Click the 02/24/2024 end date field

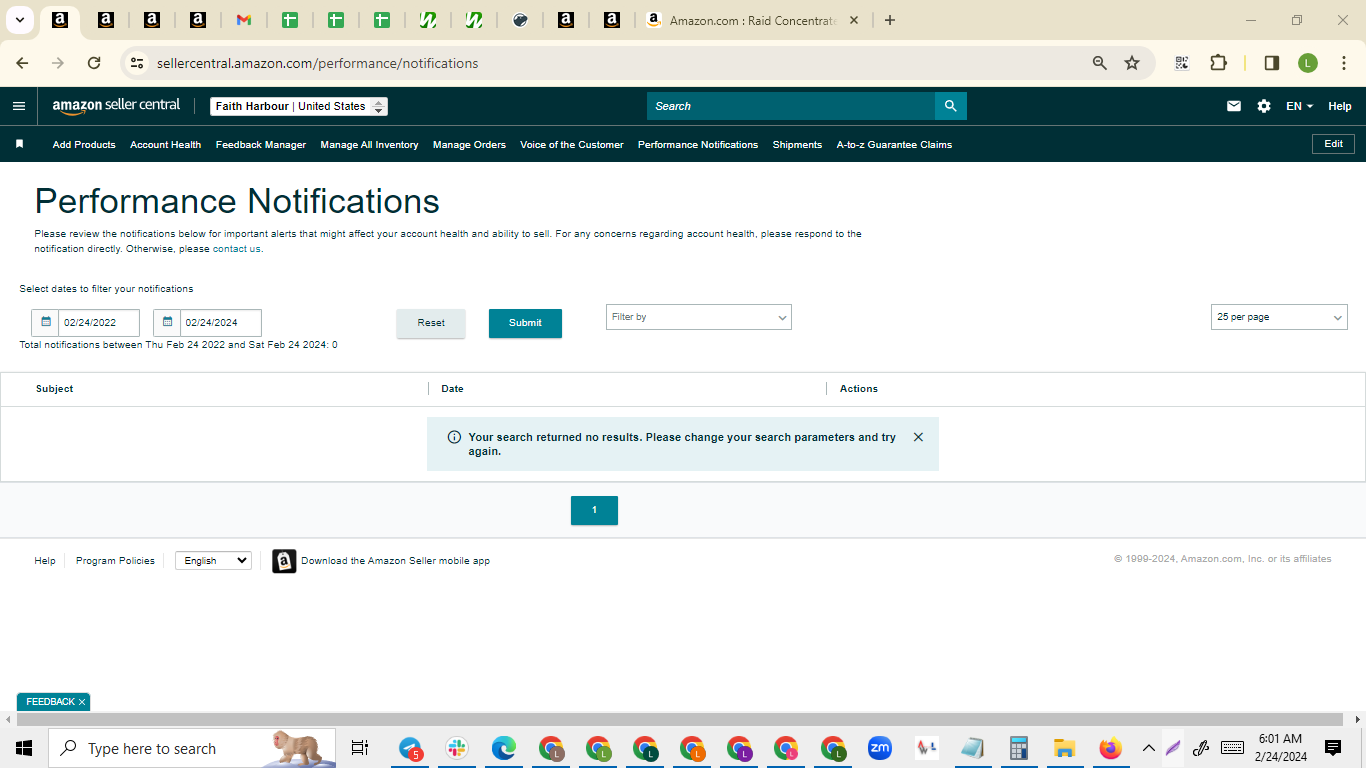220,323
